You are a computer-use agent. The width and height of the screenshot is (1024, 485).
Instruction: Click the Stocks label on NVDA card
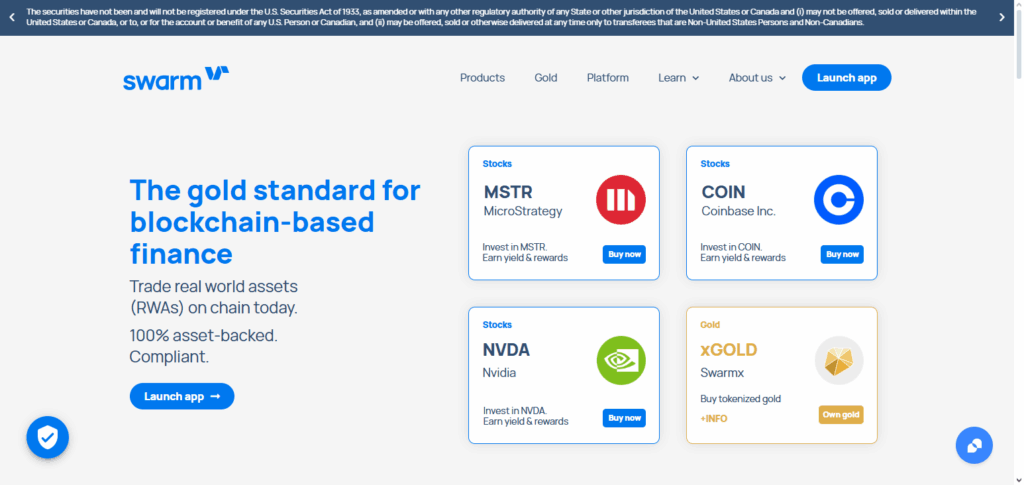click(x=497, y=324)
